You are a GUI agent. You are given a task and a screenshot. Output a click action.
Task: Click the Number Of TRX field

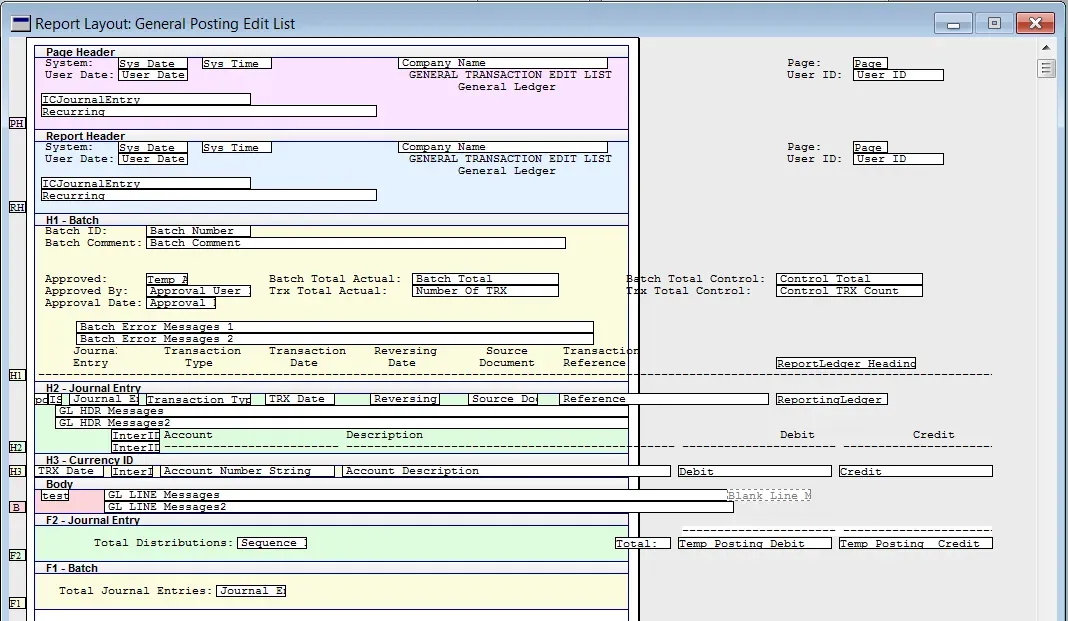(485, 291)
